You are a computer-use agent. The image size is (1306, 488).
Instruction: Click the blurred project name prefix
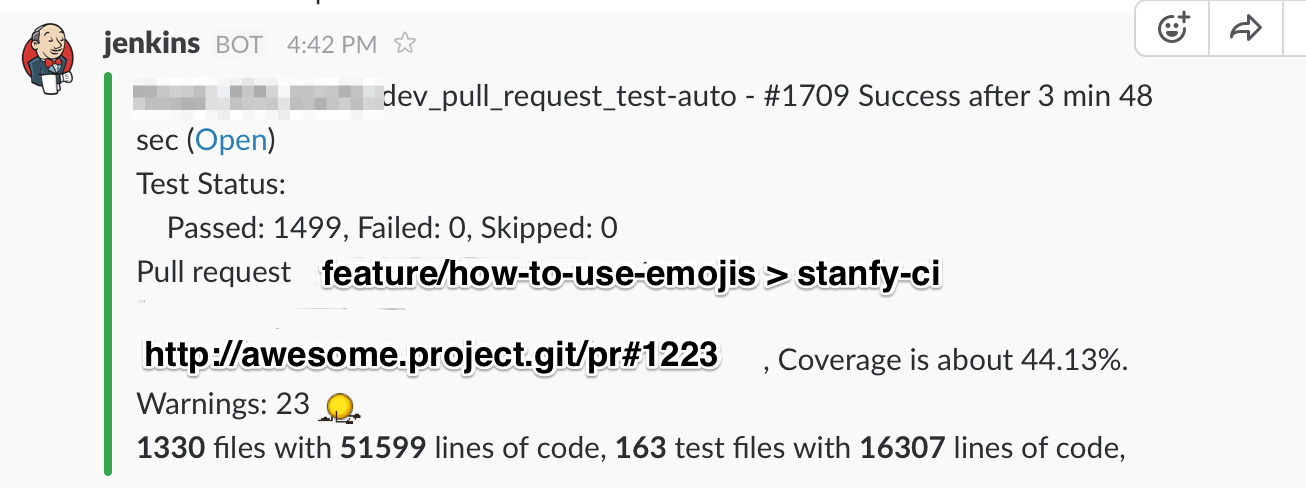coord(258,97)
